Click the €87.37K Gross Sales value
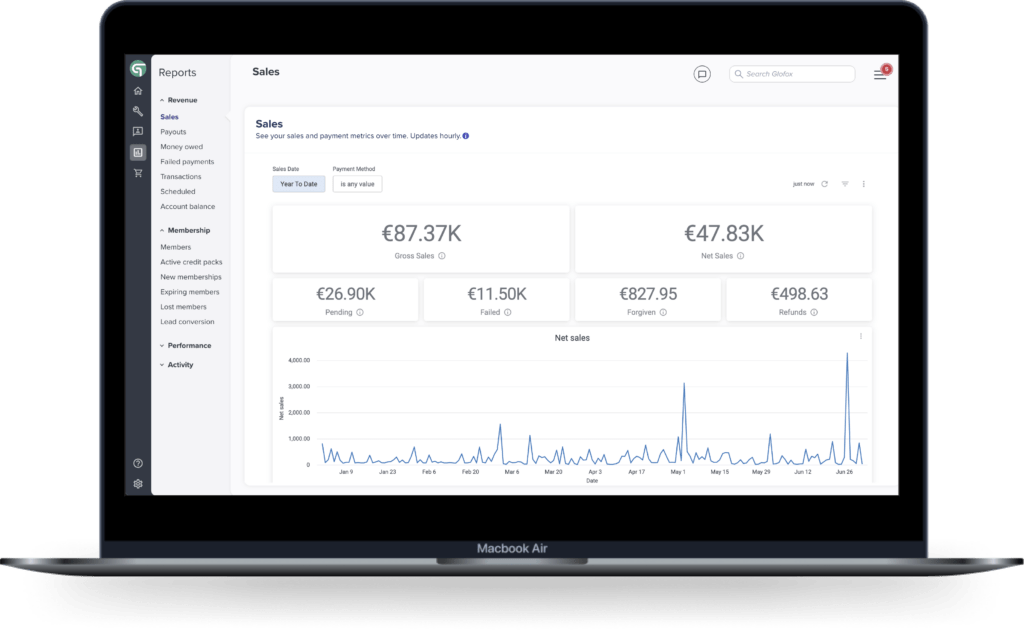 click(x=421, y=234)
